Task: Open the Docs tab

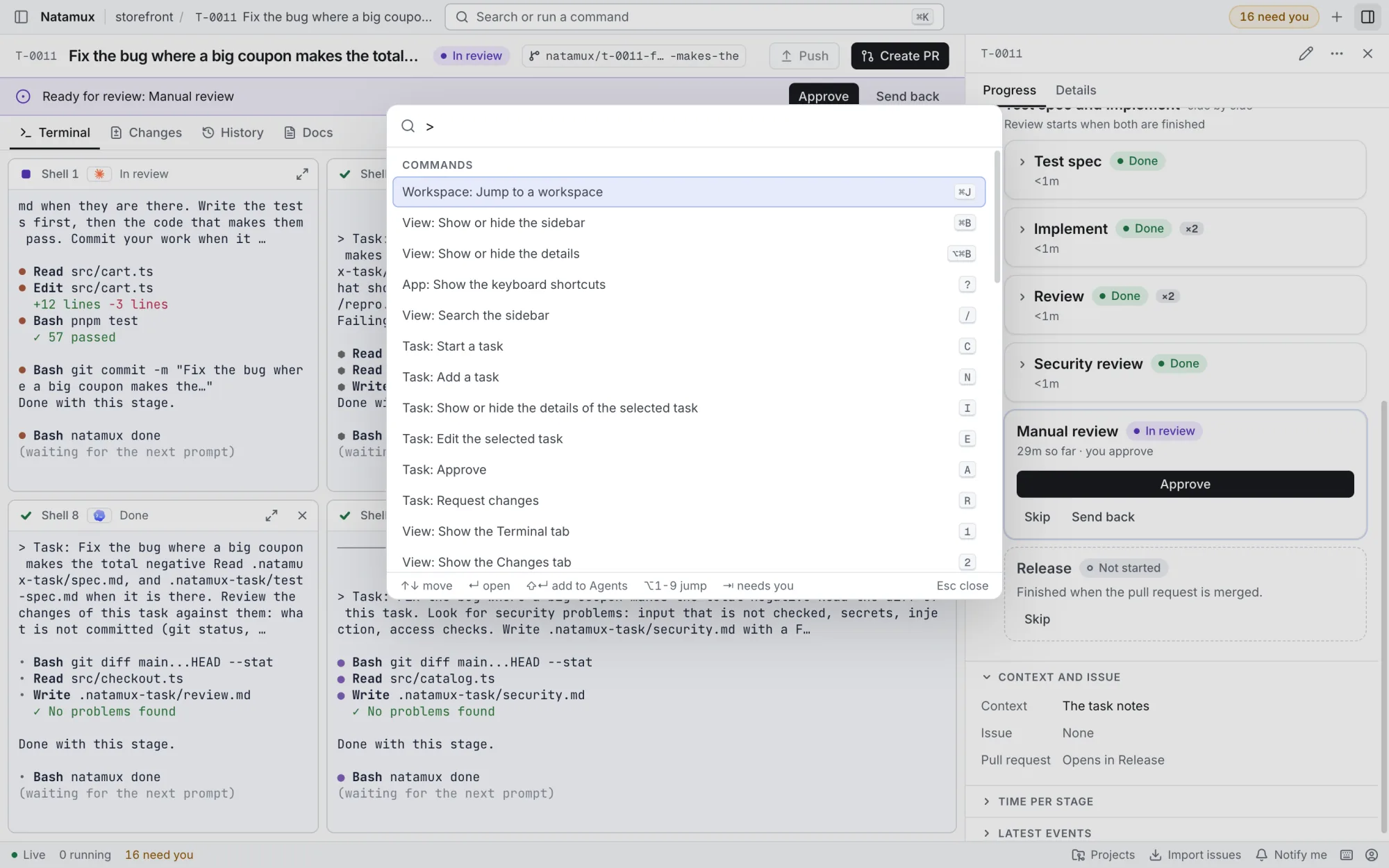Action: (x=308, y=133)
